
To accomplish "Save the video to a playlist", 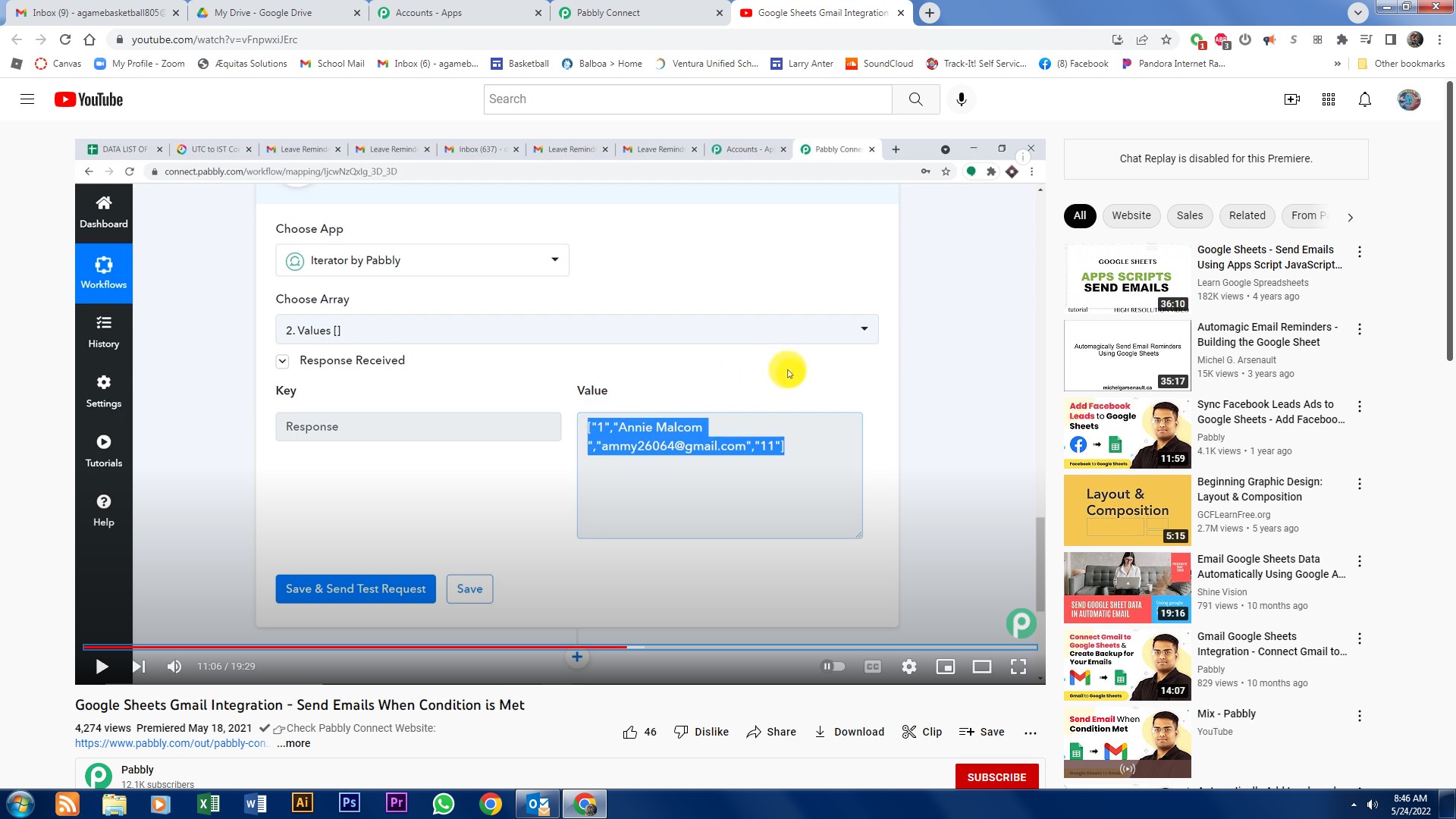I will 982,732.
